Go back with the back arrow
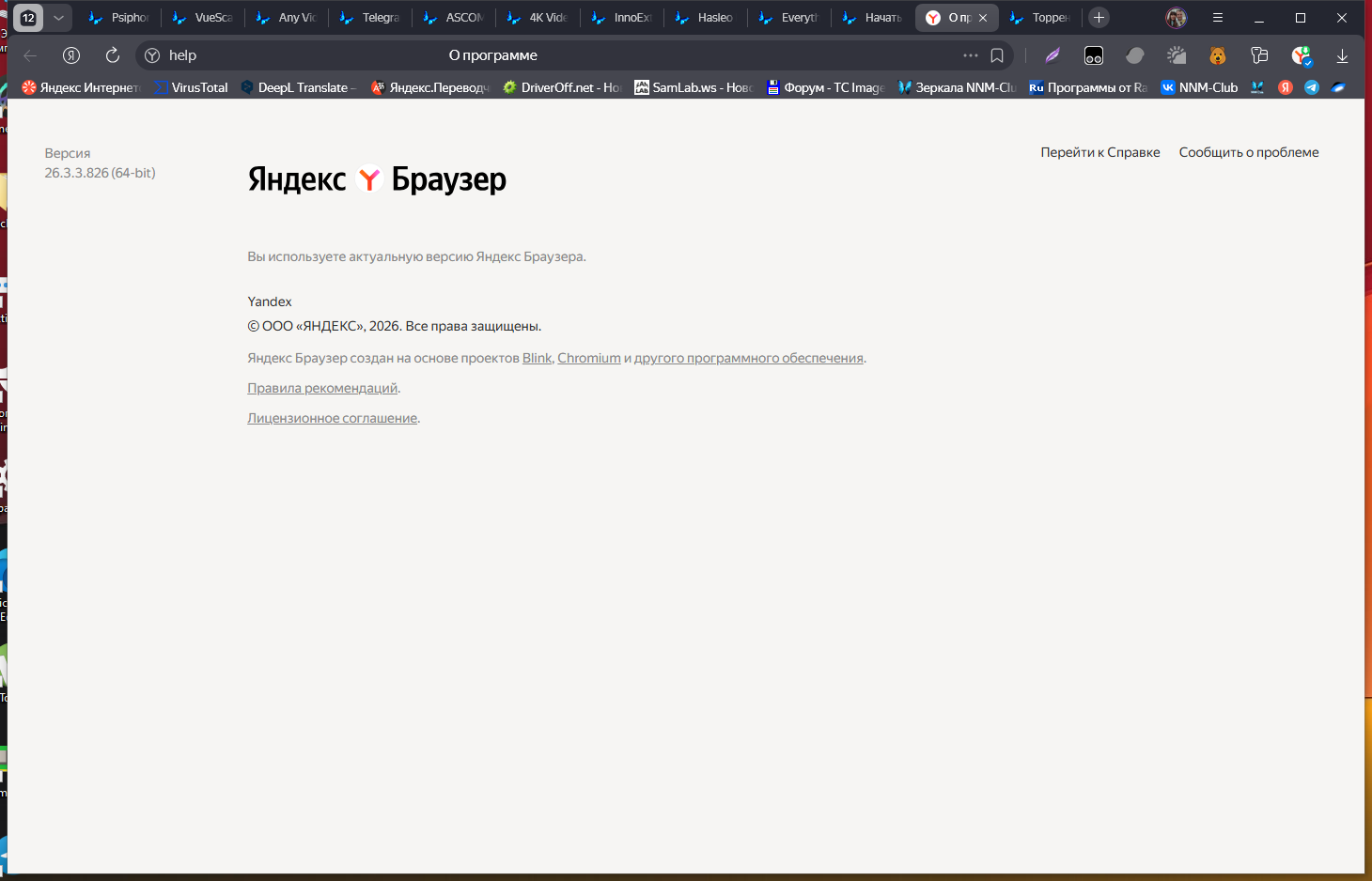 (x=30, y=55)
